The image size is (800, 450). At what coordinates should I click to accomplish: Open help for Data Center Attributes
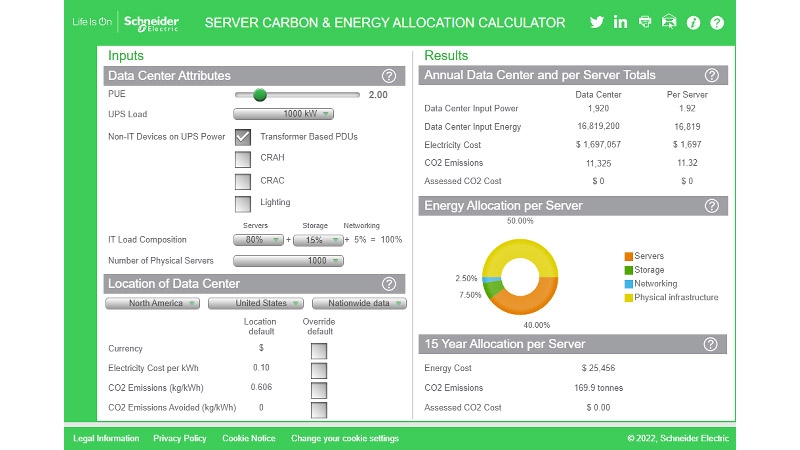(389, 76)
